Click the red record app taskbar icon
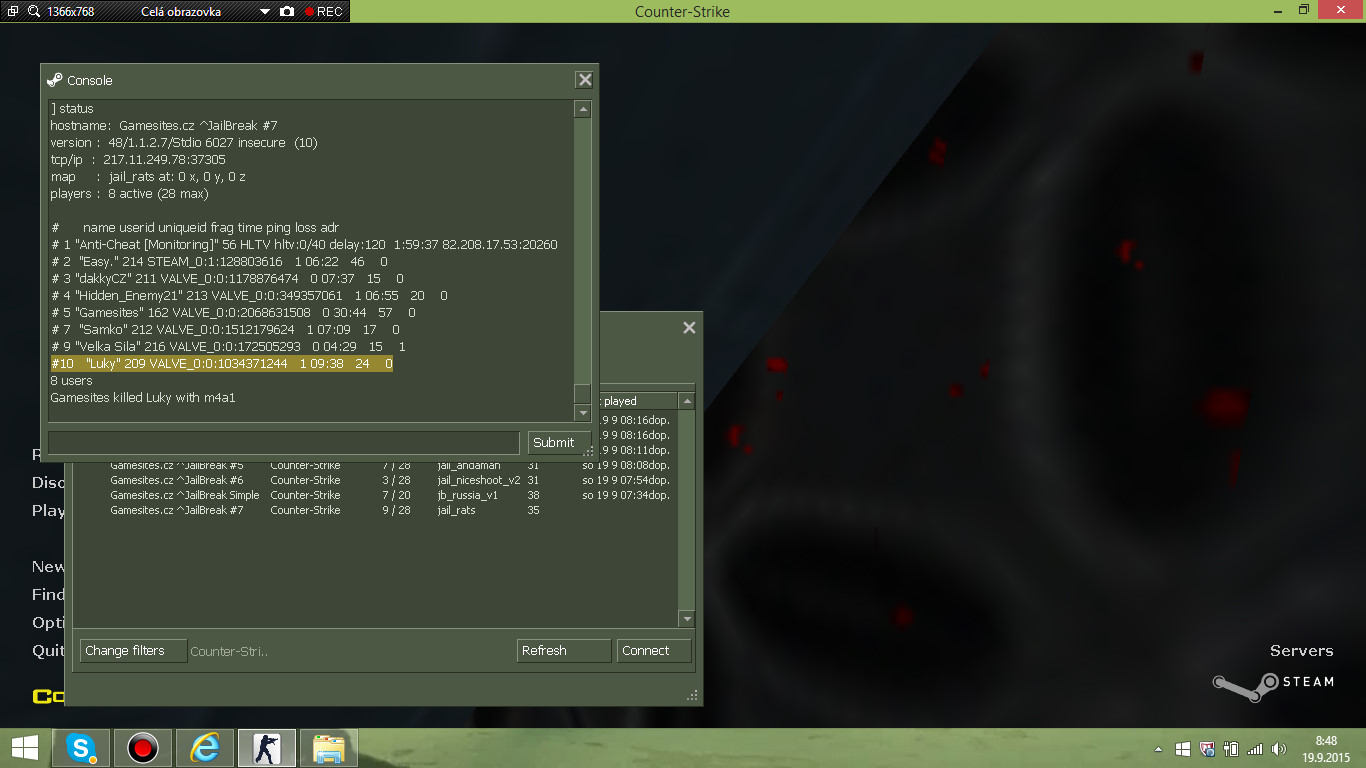 (x=143, y=748)
